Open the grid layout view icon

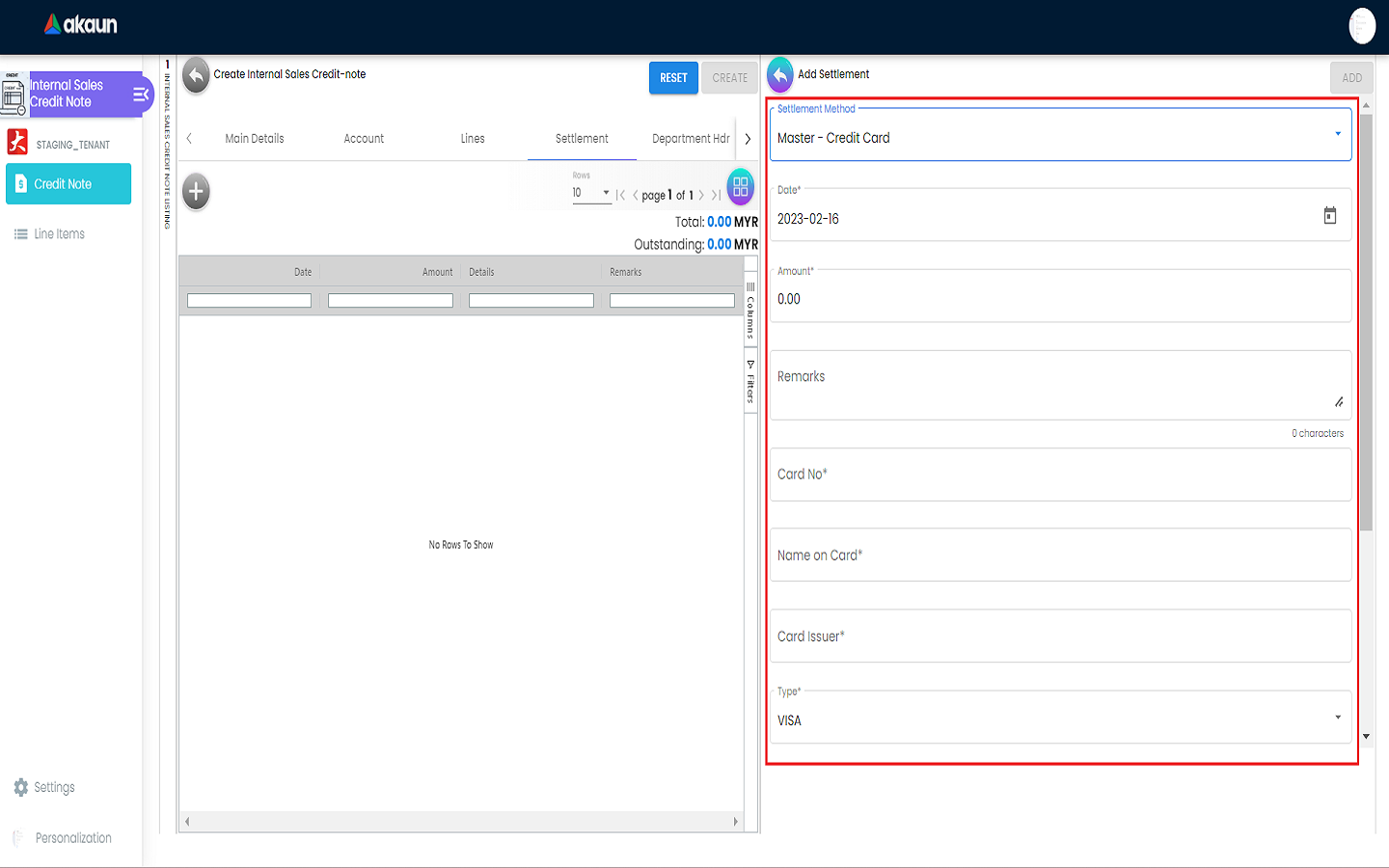click(x=740, y=187)
